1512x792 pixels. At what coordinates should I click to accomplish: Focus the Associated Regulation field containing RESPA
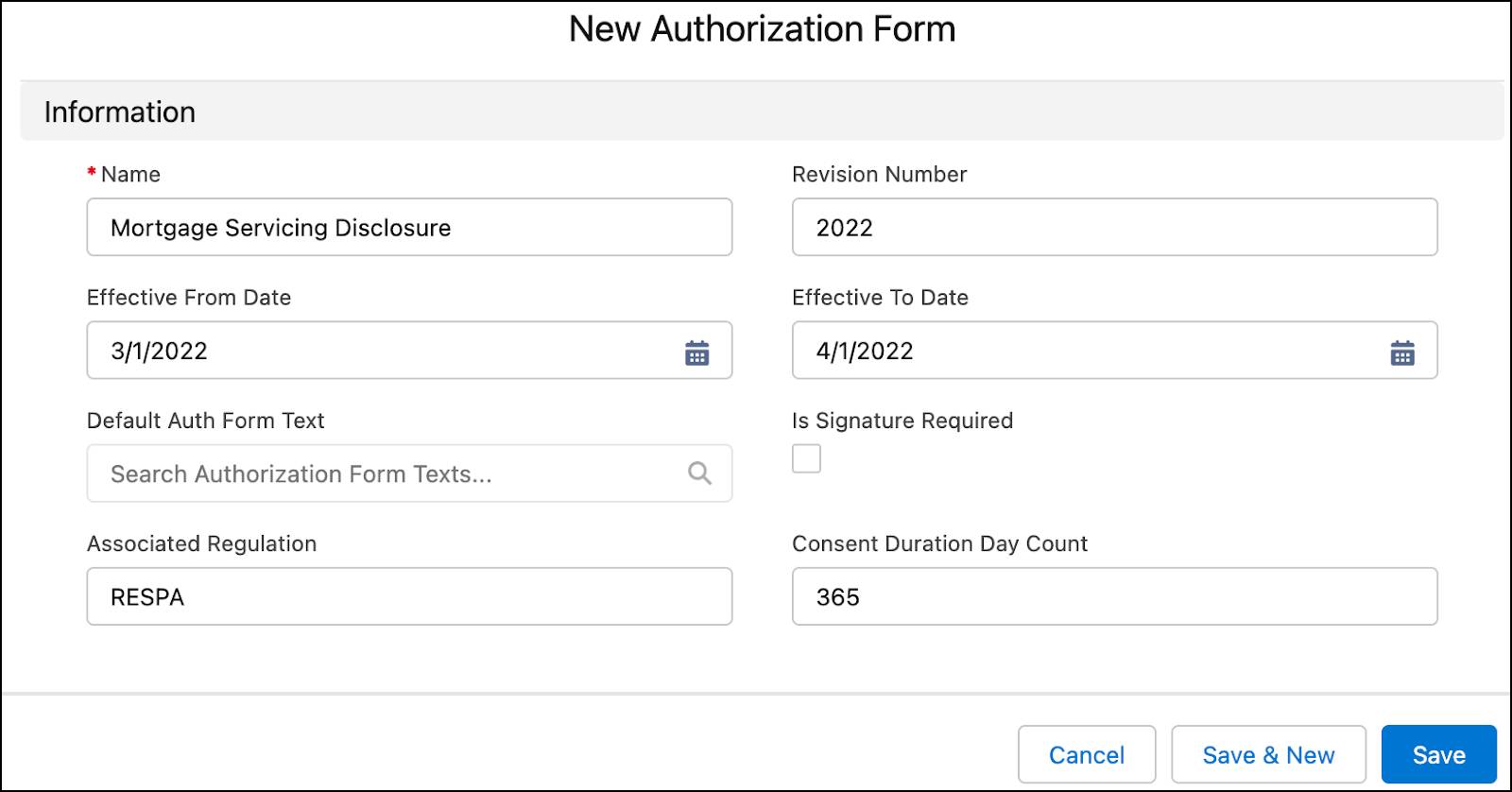(409, 596)
